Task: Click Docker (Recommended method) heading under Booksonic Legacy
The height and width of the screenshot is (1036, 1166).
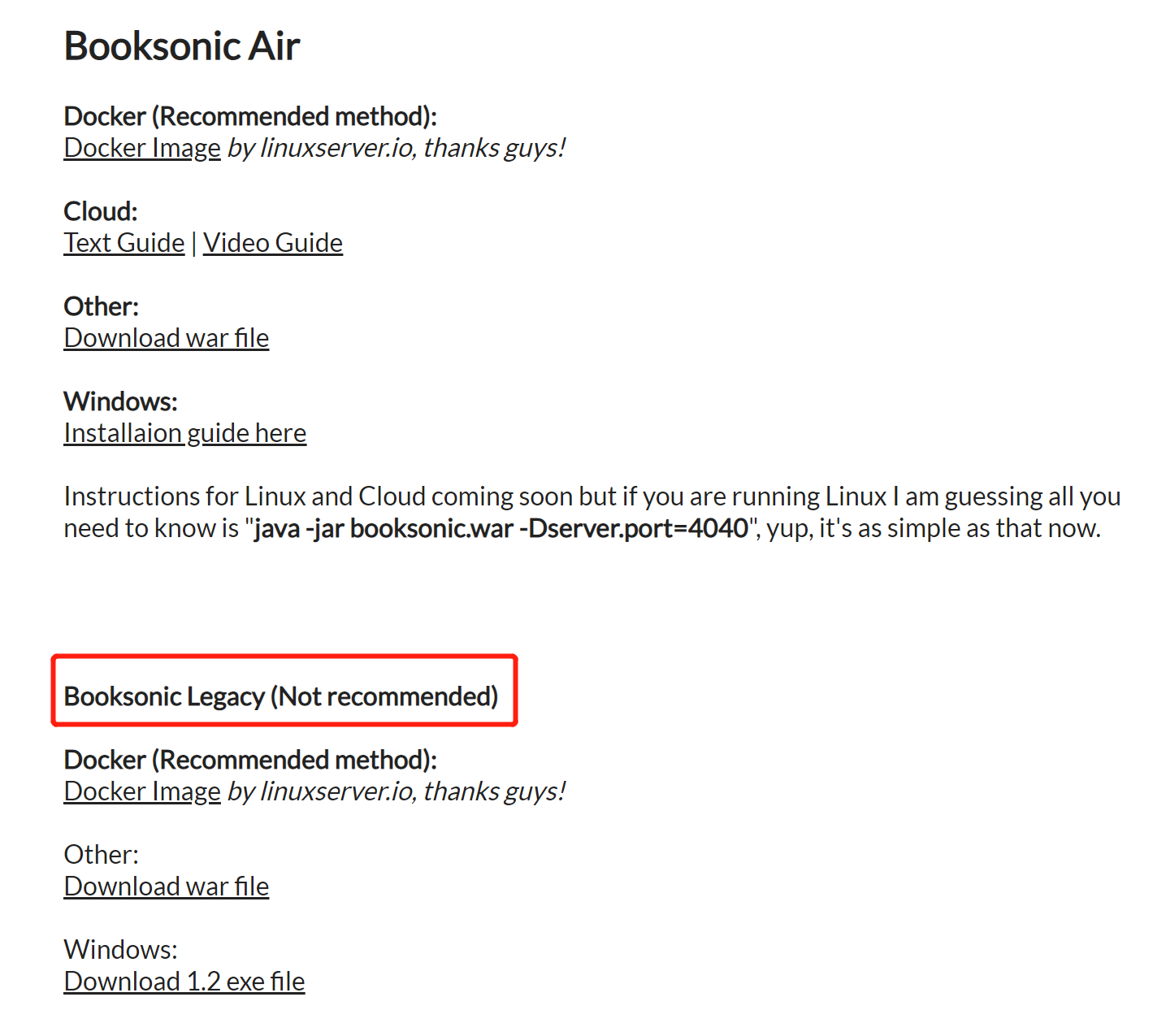Action: tap(250, 760)
